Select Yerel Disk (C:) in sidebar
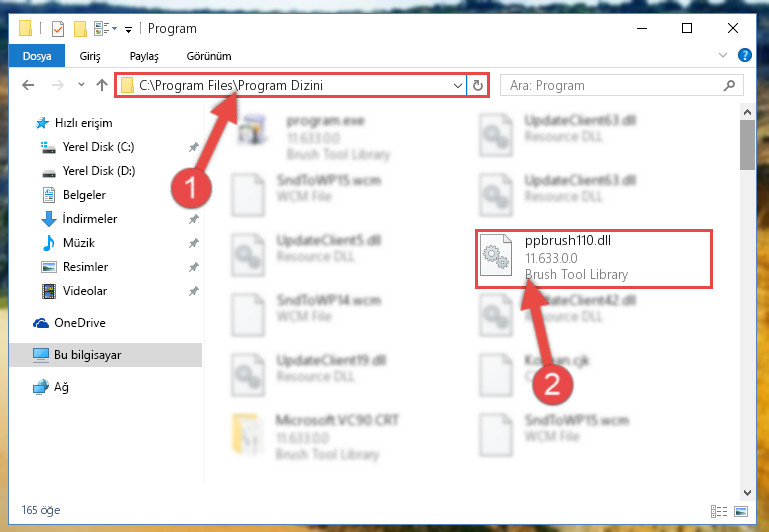Viewport: 769px width, 532px height. pyautogui.click(x=98, y=147)
